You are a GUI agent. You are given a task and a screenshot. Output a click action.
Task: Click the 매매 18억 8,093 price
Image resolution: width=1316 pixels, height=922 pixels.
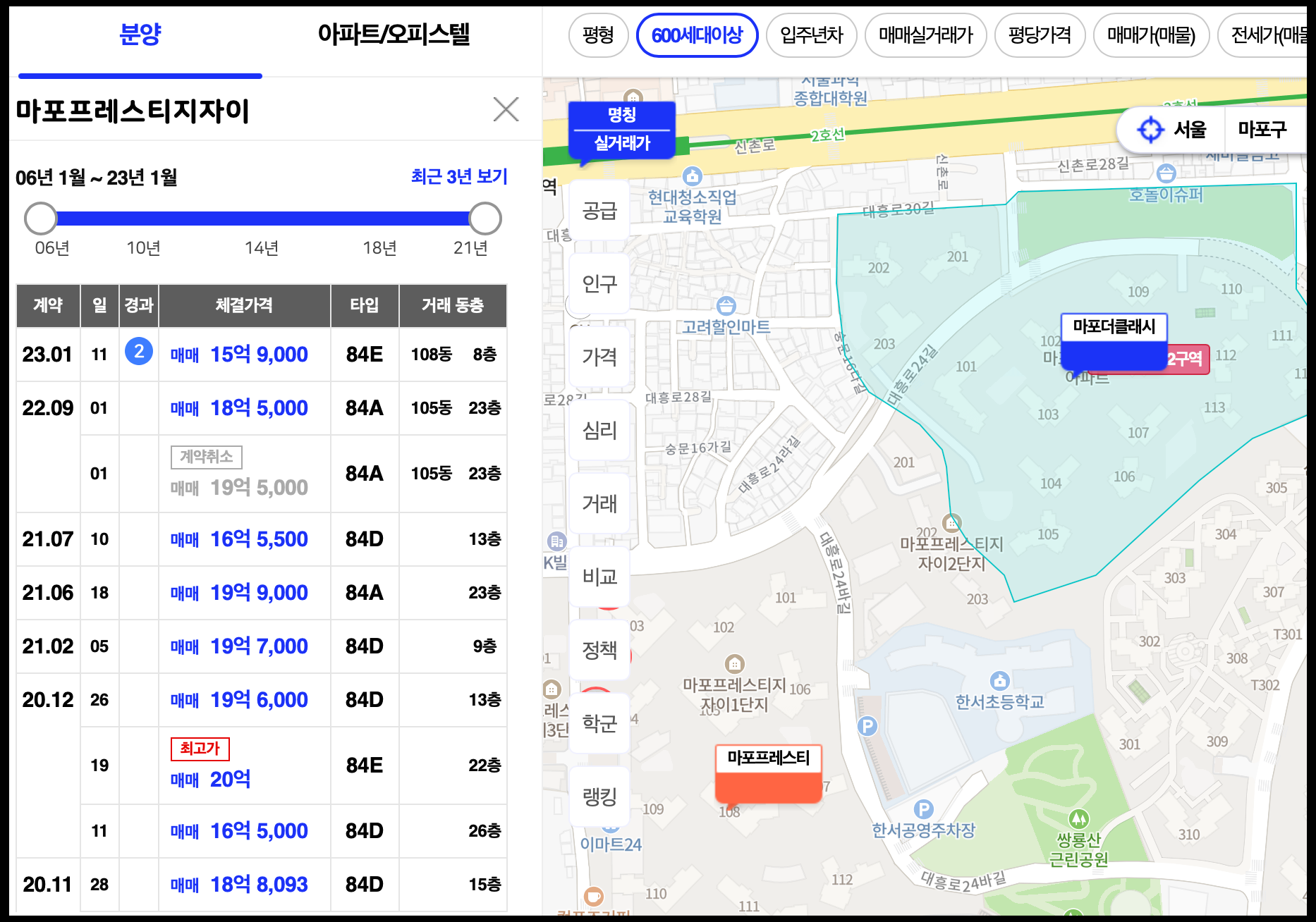(x=239, y=885)
